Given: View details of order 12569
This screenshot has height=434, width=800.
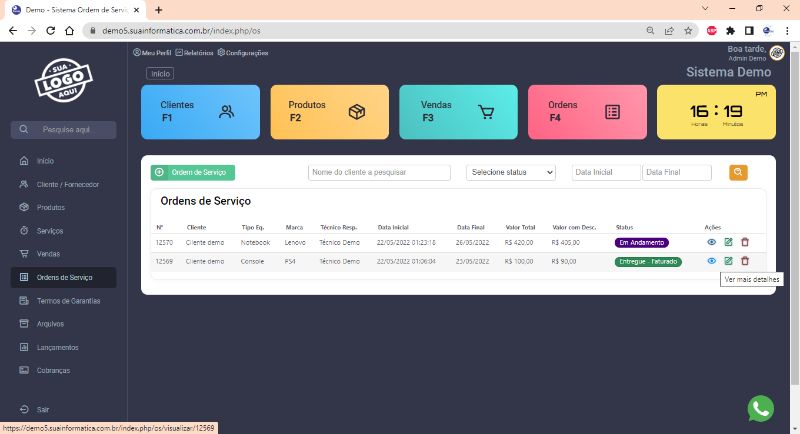Looking at the screenshot, I should pyautogui.click(x=711, y=261).
